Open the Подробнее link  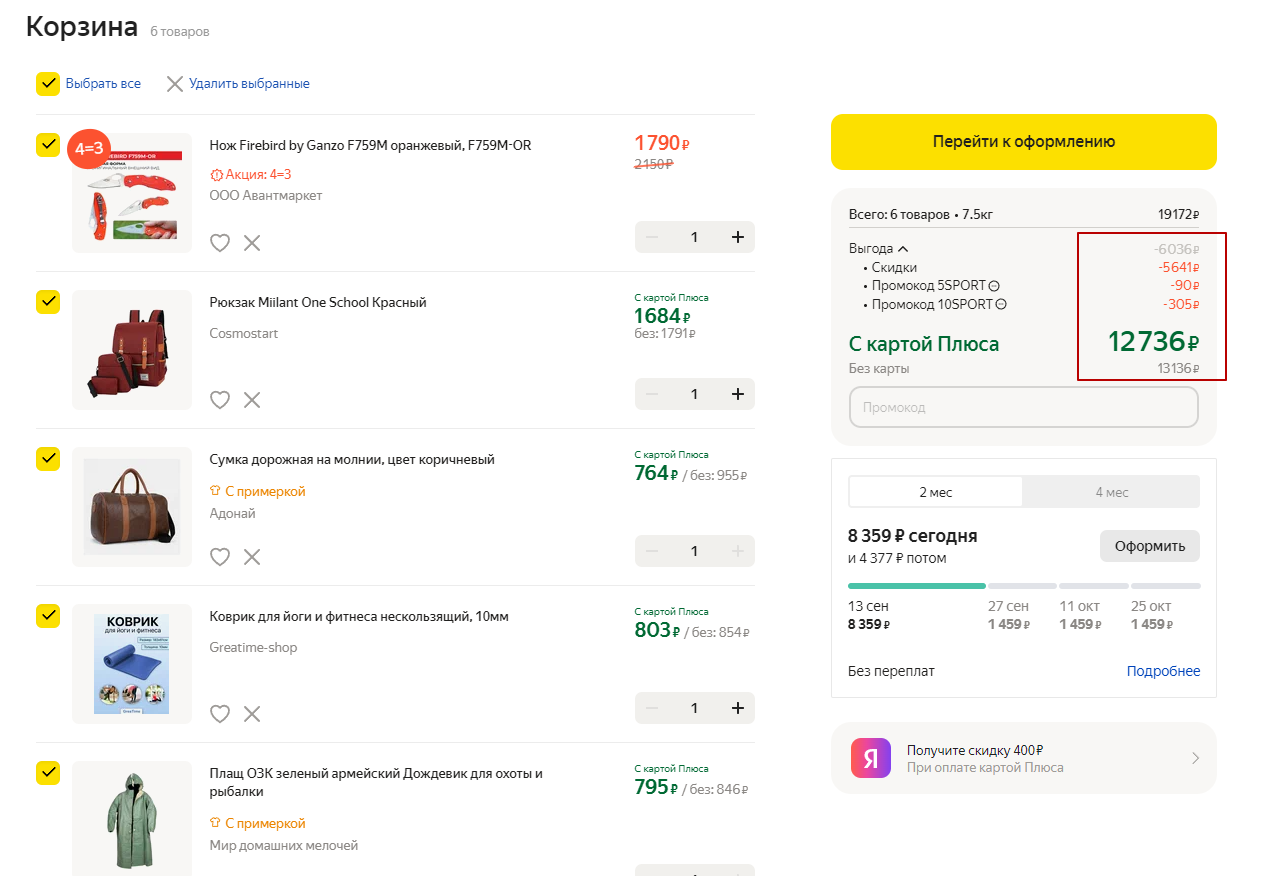[x=1163, y=671]
